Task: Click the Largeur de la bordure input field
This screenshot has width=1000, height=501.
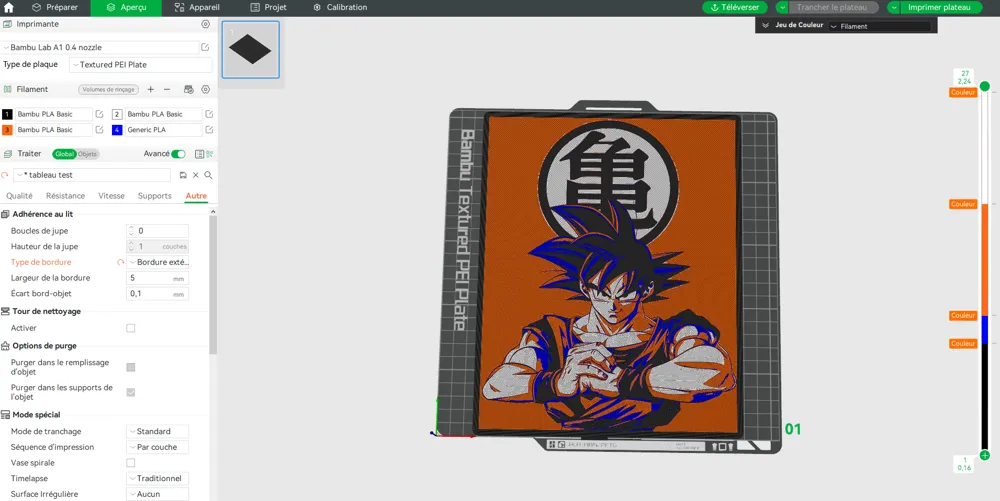Action: 158,278
